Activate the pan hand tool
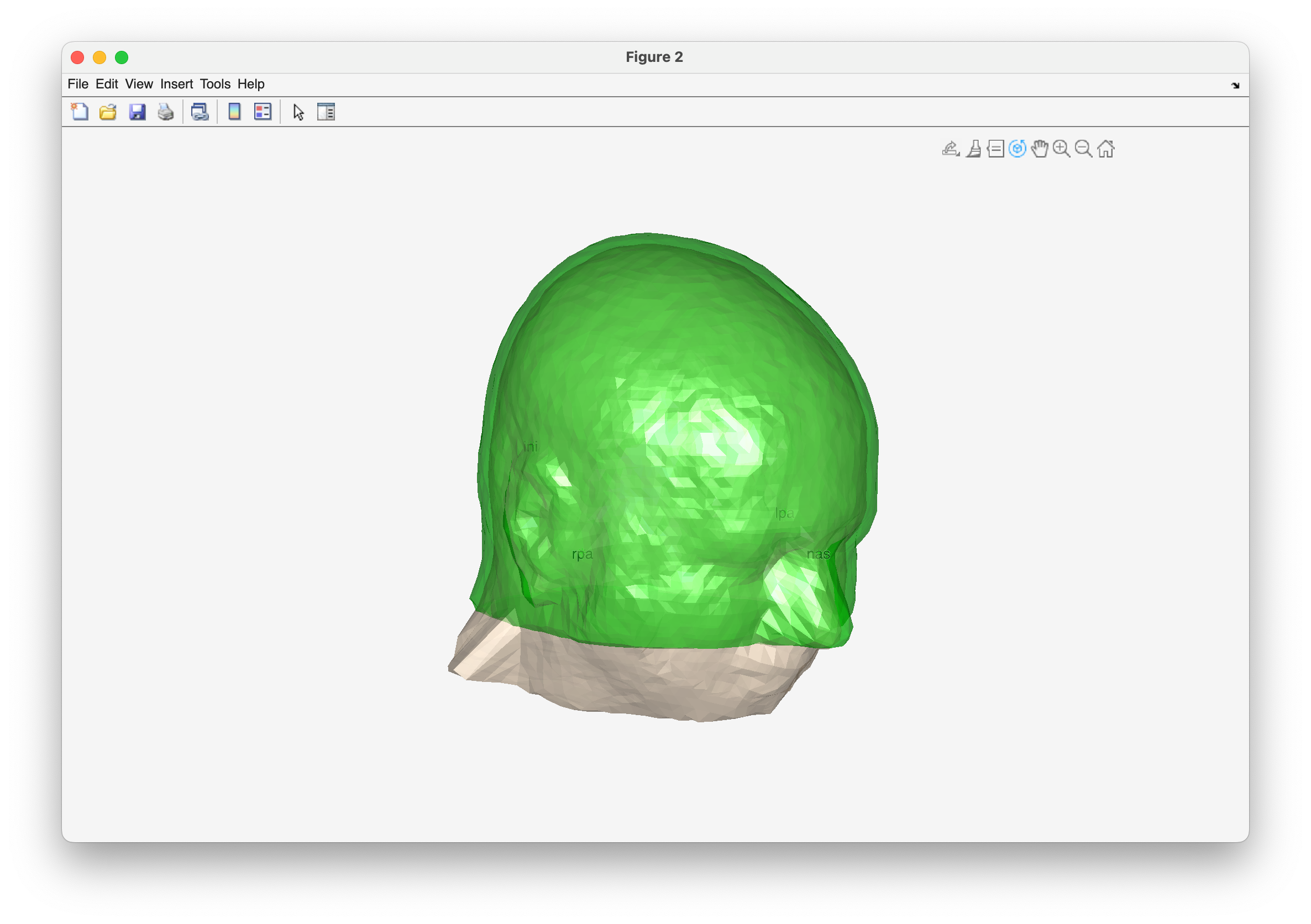Image resolution: width=1311 pixels, height=924 pixels. [x=1040, y=149]
